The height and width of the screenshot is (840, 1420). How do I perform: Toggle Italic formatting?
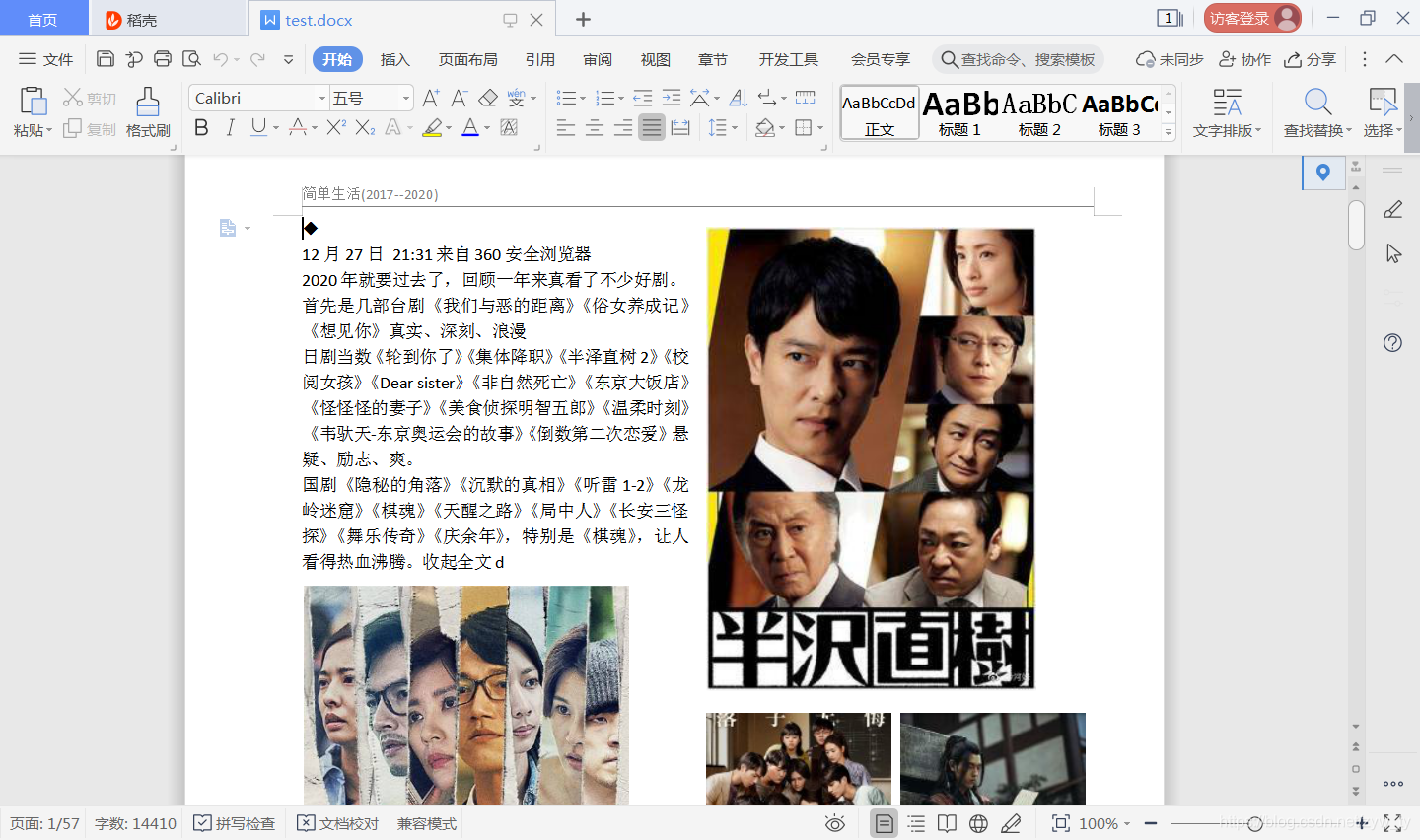230,127
